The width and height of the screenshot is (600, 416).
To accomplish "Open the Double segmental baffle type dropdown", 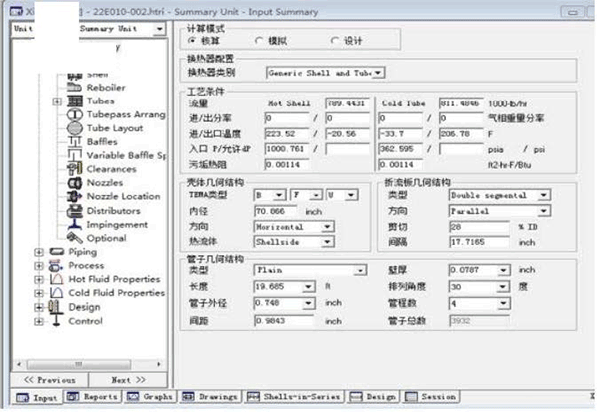I will pyautogui.click(x=543, y=196).
